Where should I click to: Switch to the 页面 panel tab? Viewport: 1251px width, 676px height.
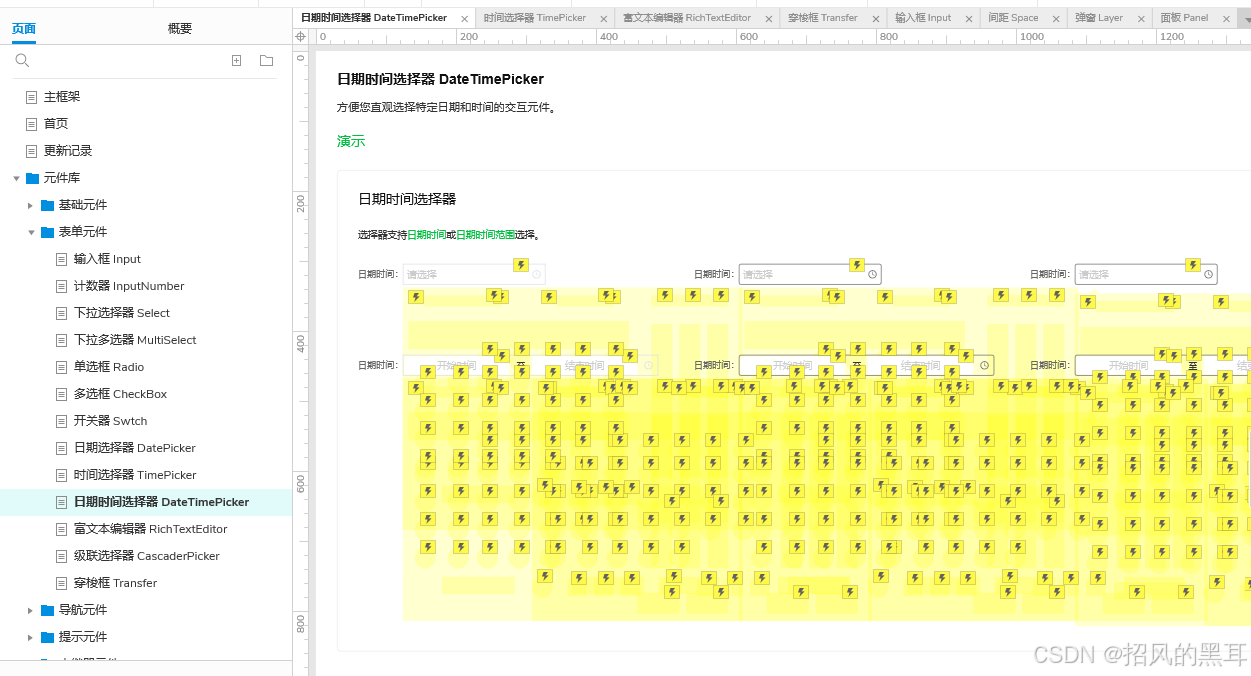24,29
